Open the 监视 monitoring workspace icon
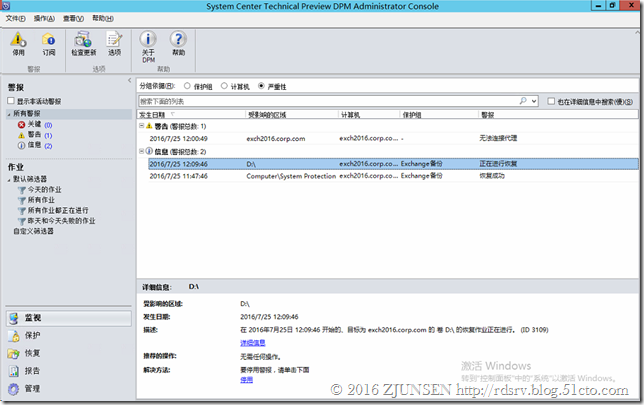 (14, 318)
